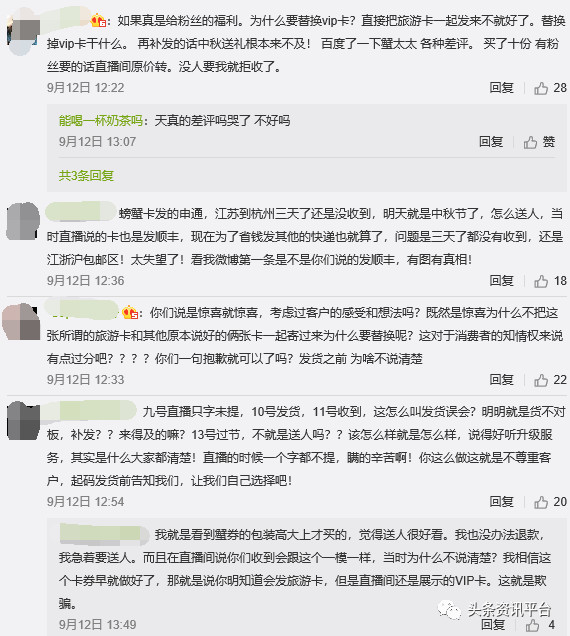Click the 头条资讯平台 WeChat watermark logo
The height and width of the screenshot is (636, 570).
tap(449, 610)
